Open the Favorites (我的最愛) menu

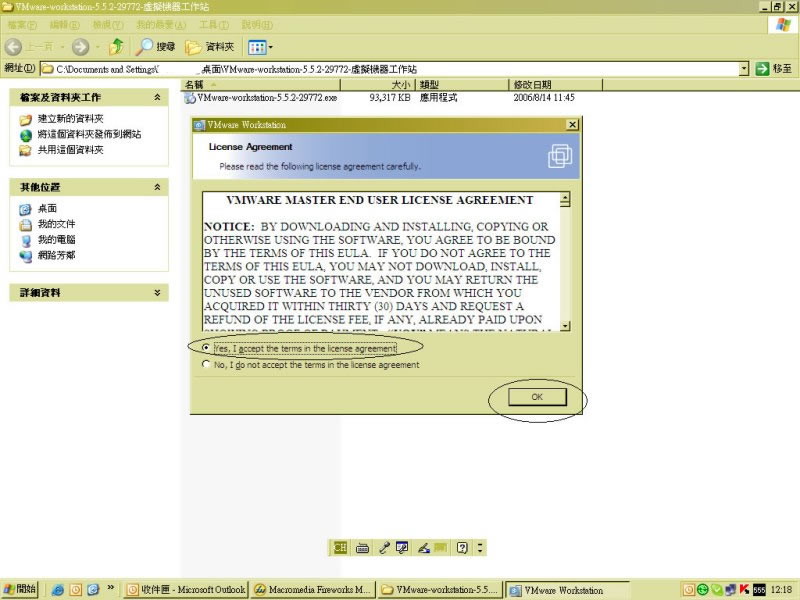click(x=161, y=25)
